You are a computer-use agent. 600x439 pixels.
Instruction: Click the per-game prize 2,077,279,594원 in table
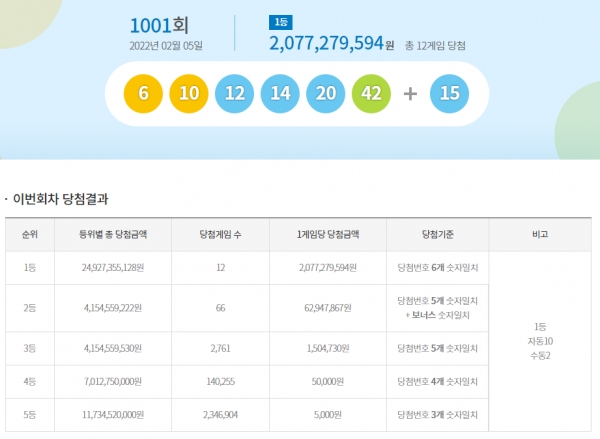(328, 268)
